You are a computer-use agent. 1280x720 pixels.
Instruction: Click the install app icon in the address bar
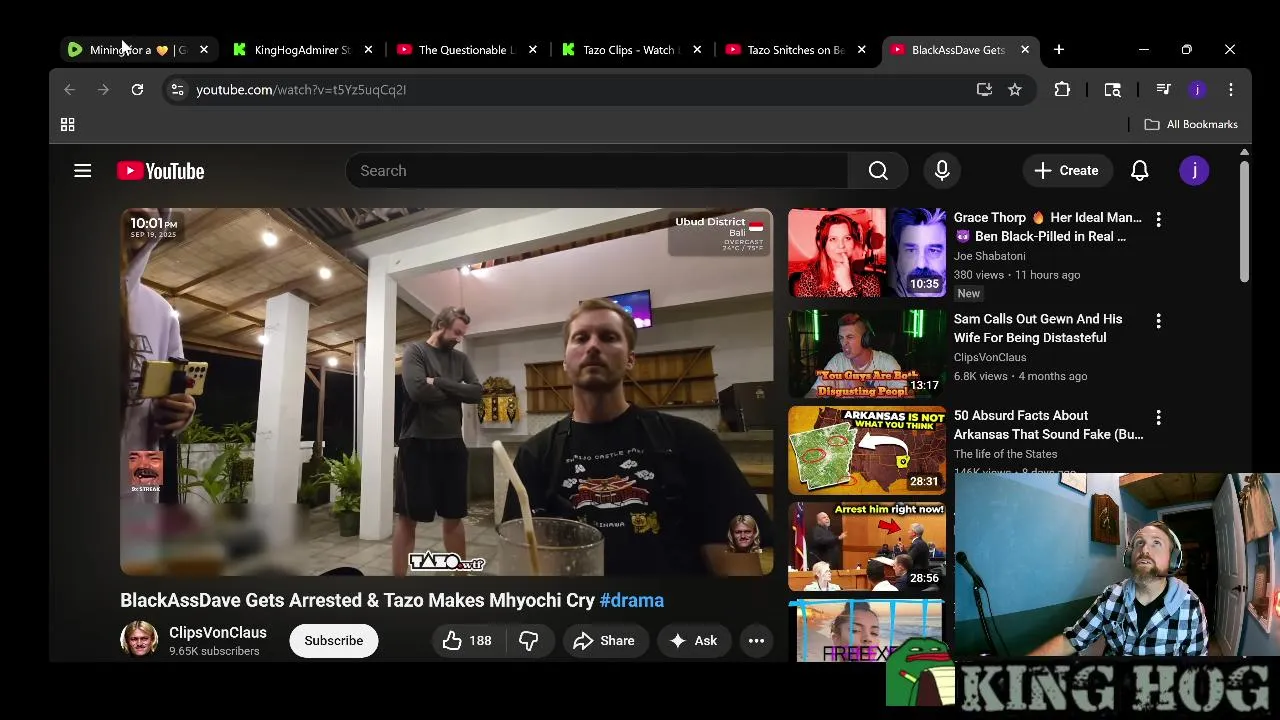(984, 90)
